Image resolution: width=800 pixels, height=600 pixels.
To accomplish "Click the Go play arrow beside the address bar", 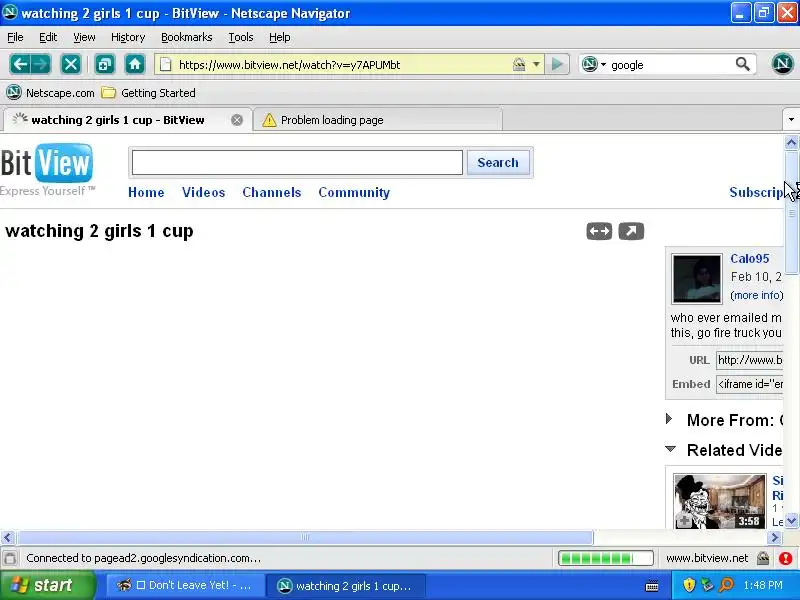I will click(x=557, y=64).
